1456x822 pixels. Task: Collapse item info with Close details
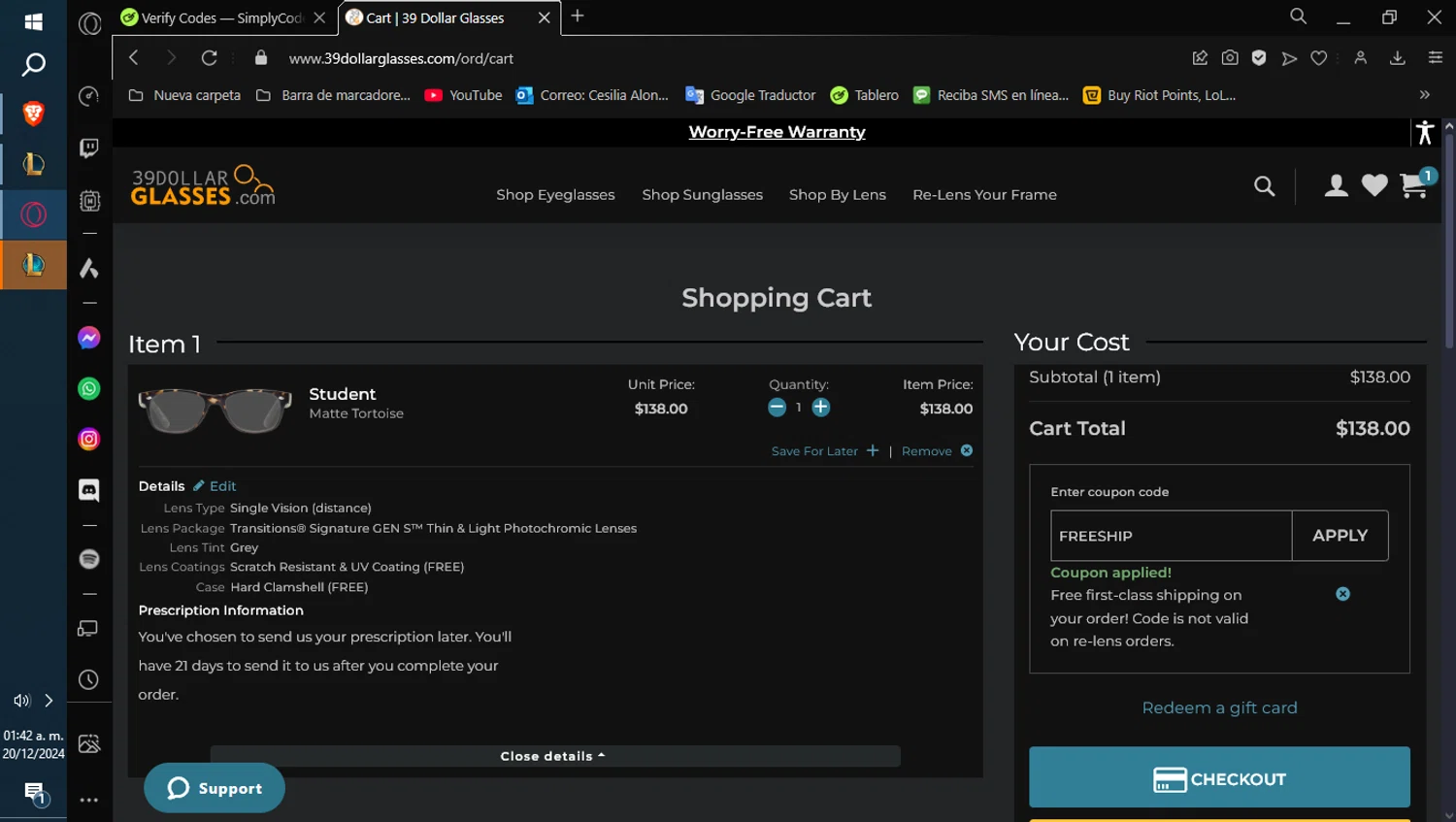tap(554, 756)
